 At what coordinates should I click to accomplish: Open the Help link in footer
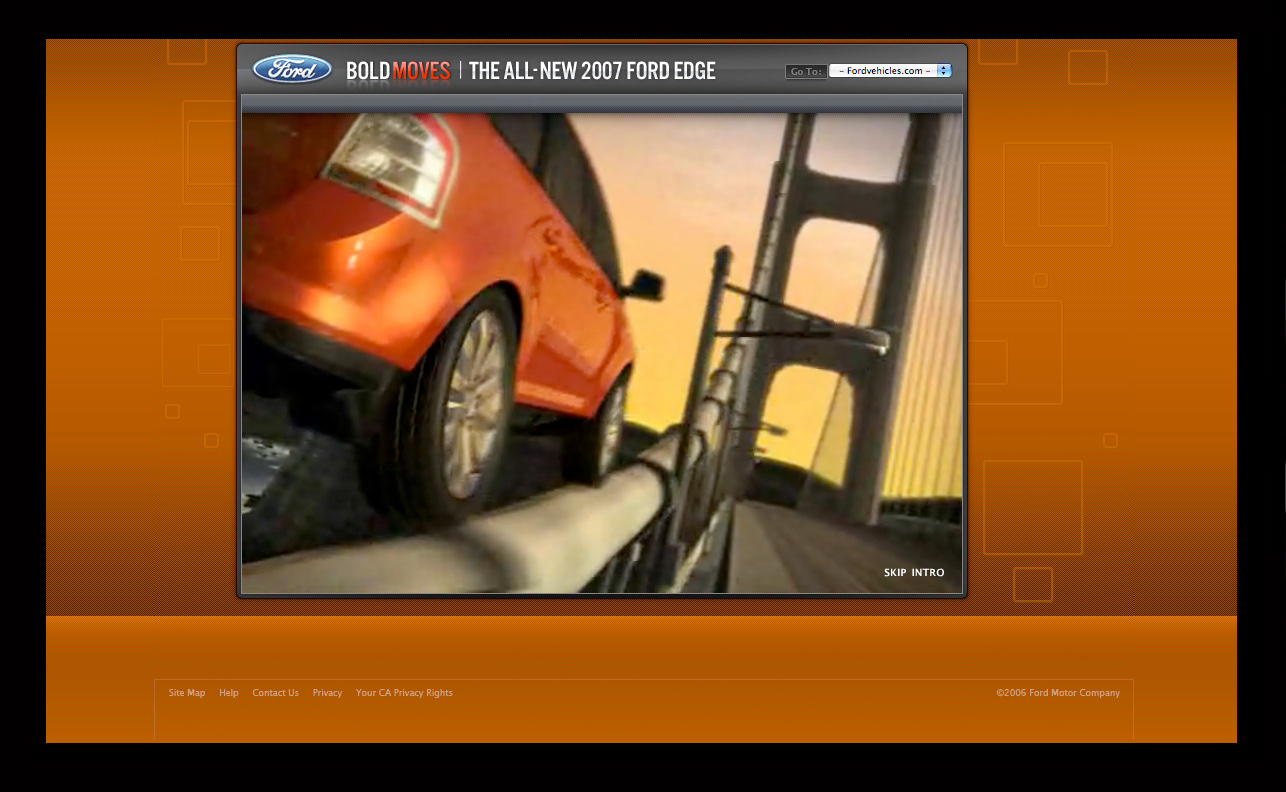[229, 693]
